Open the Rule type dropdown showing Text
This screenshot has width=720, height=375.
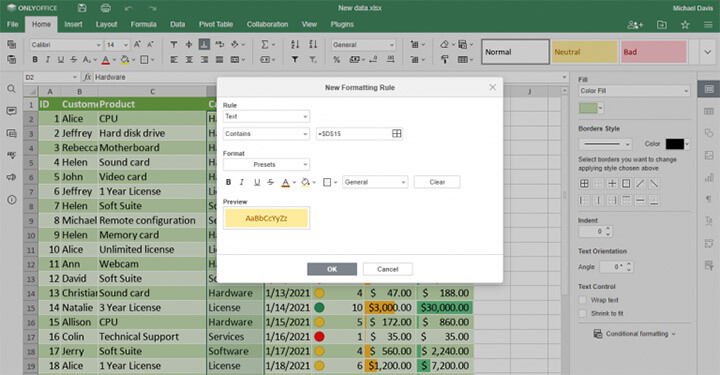coord(266,117)
